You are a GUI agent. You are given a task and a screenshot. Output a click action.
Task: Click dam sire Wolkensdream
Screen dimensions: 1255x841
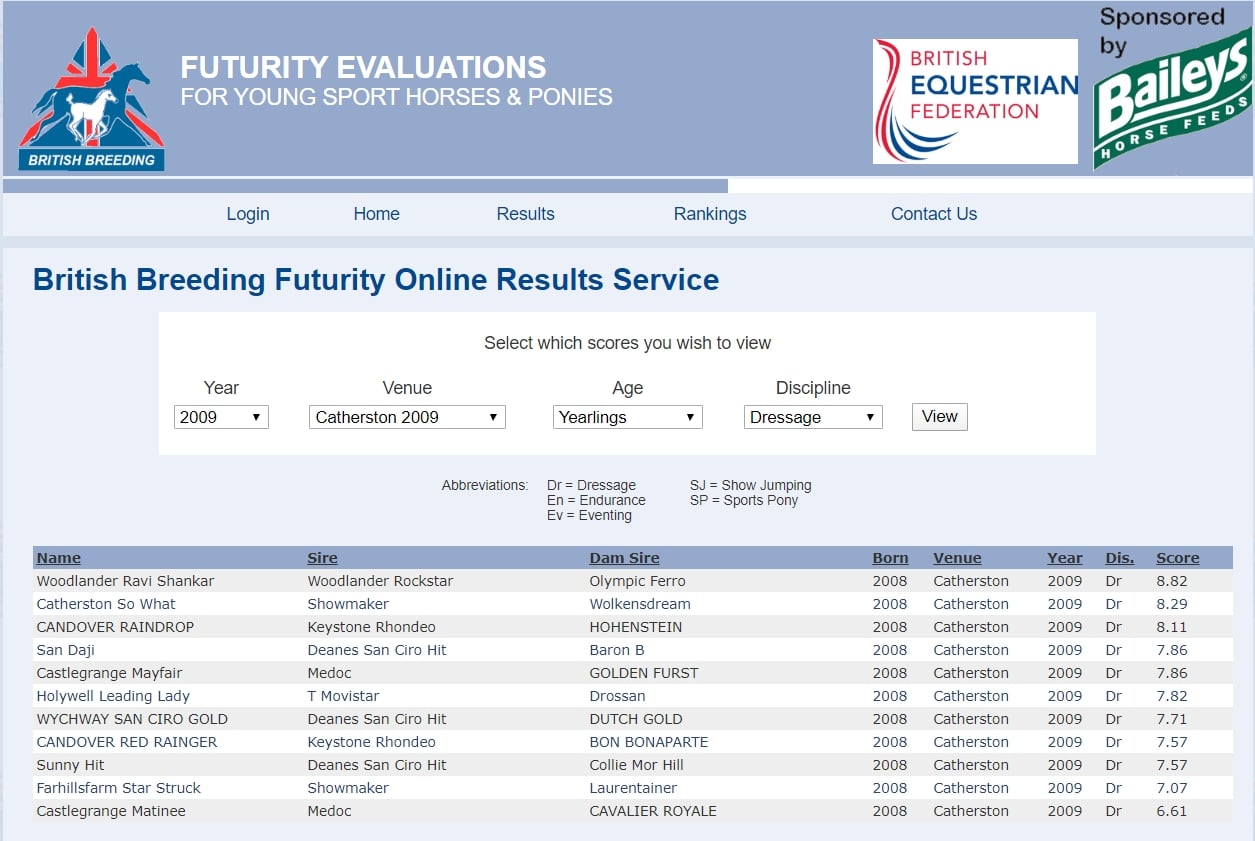pyautogui.click(x=640, y=604)
